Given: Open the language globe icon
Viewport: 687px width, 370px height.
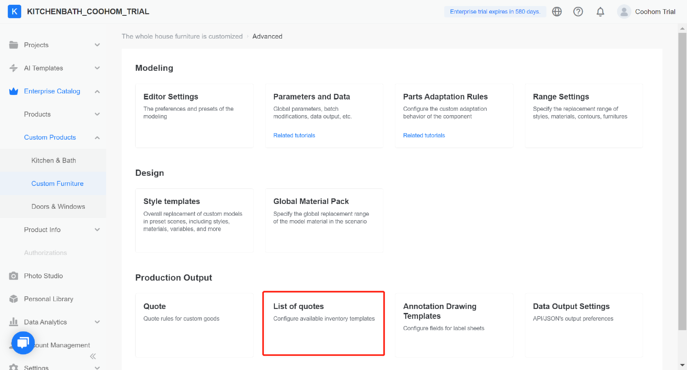Looking at the screenshot, I should tap(557, 12).
